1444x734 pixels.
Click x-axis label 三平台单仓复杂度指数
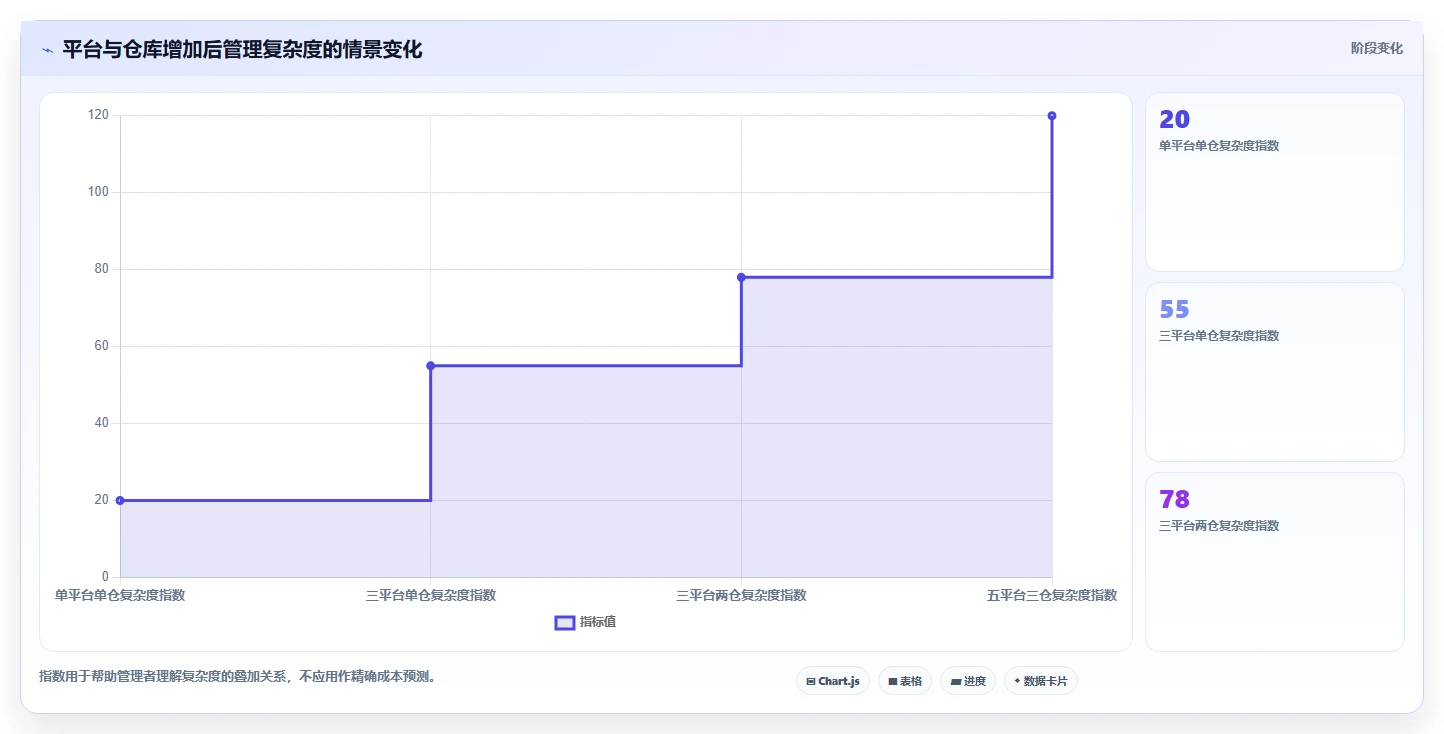pyautogui.click(x=431, y=595)
